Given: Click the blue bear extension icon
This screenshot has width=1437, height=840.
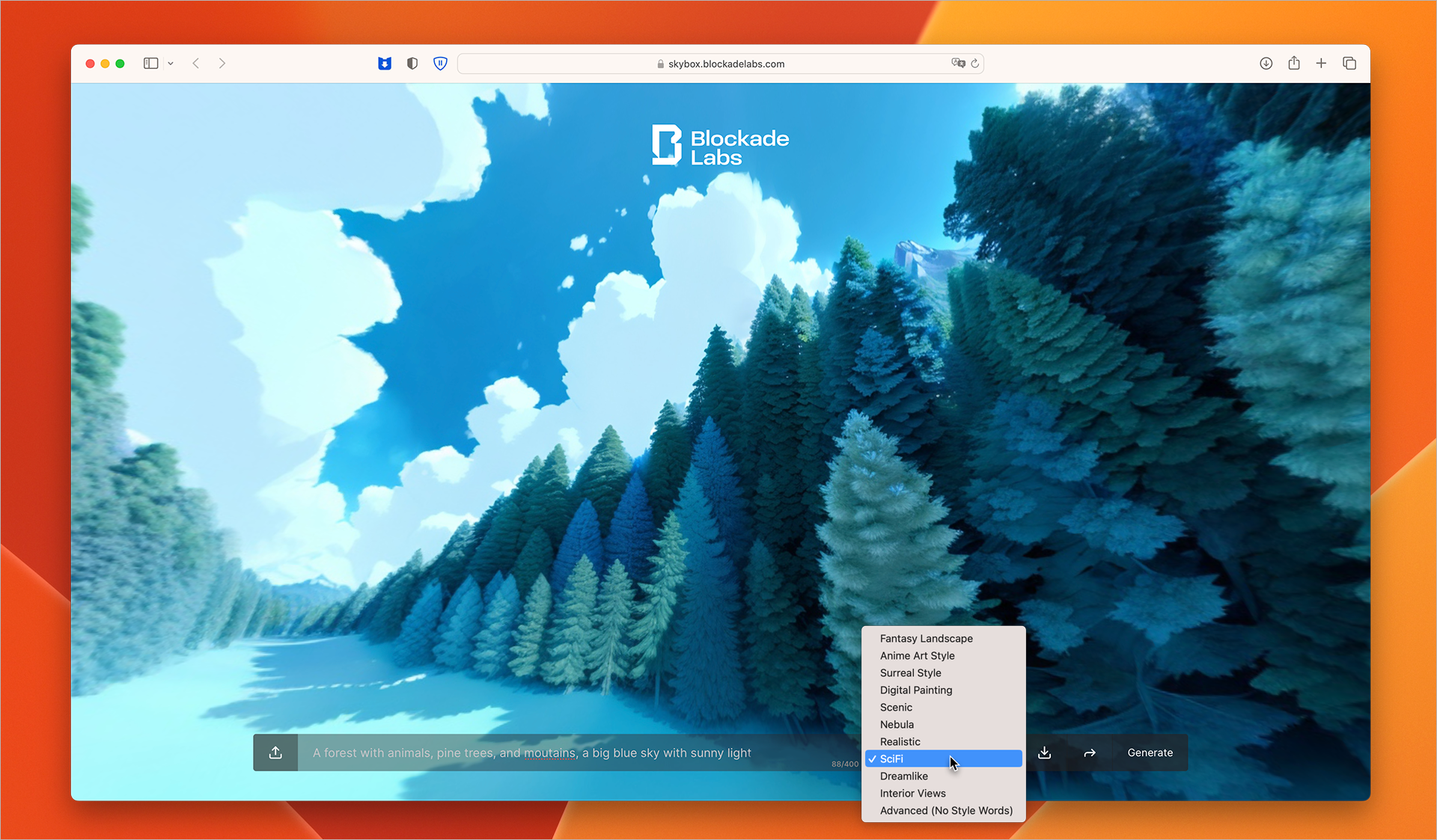Looking at the screenshot, I should [x=385, y=64].
